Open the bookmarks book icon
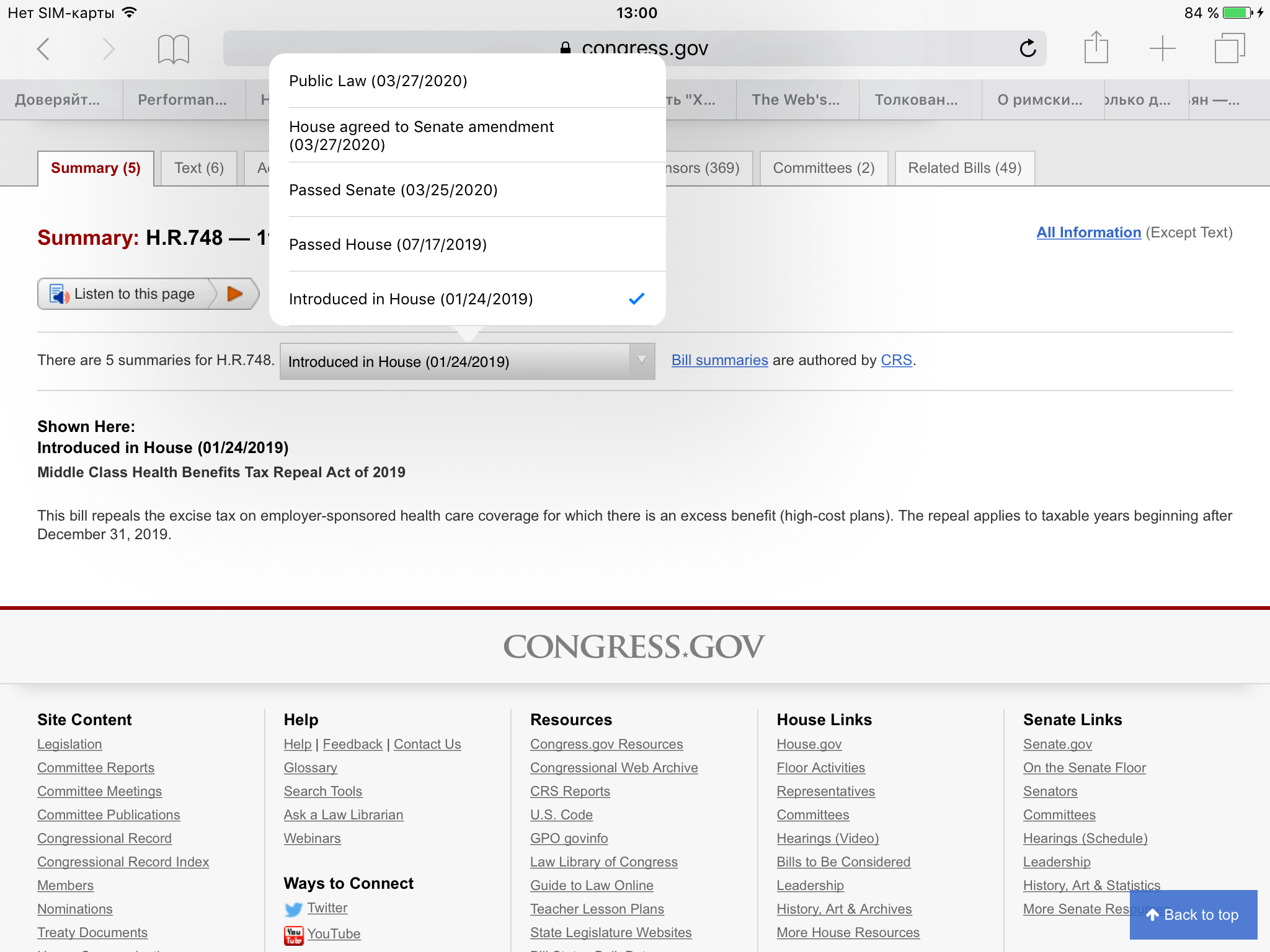Screen dimensions: 1270x952 point(173,48)
